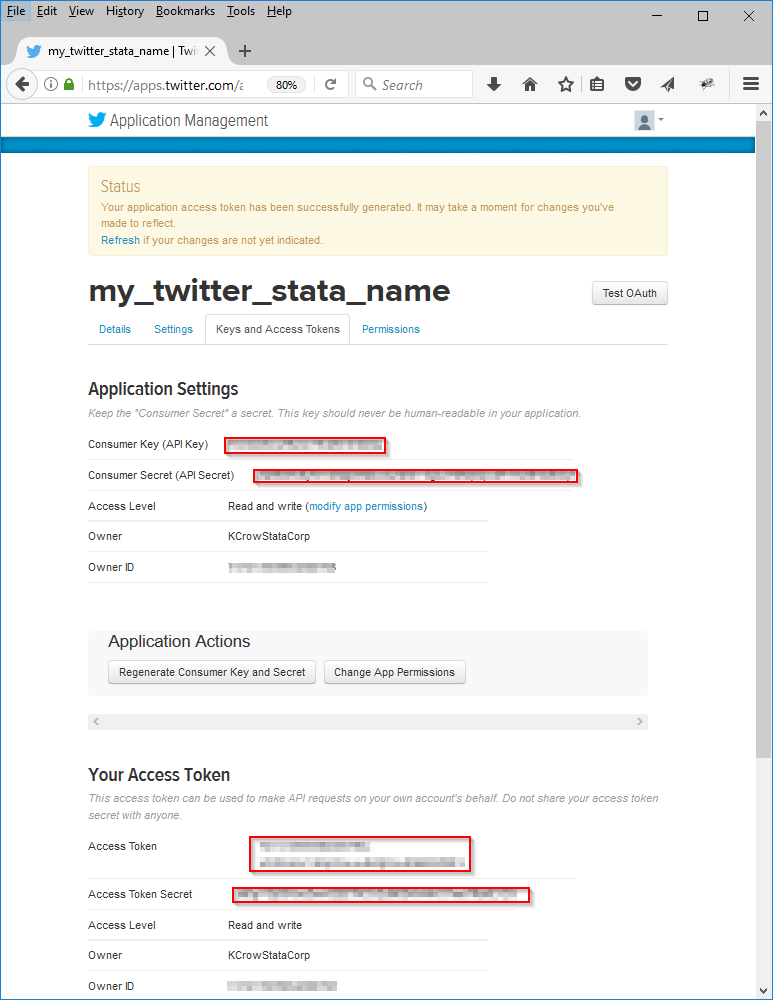
Task: Open the user account avatar dropdown
Action: pyautogui.click(x=649, y=120)
